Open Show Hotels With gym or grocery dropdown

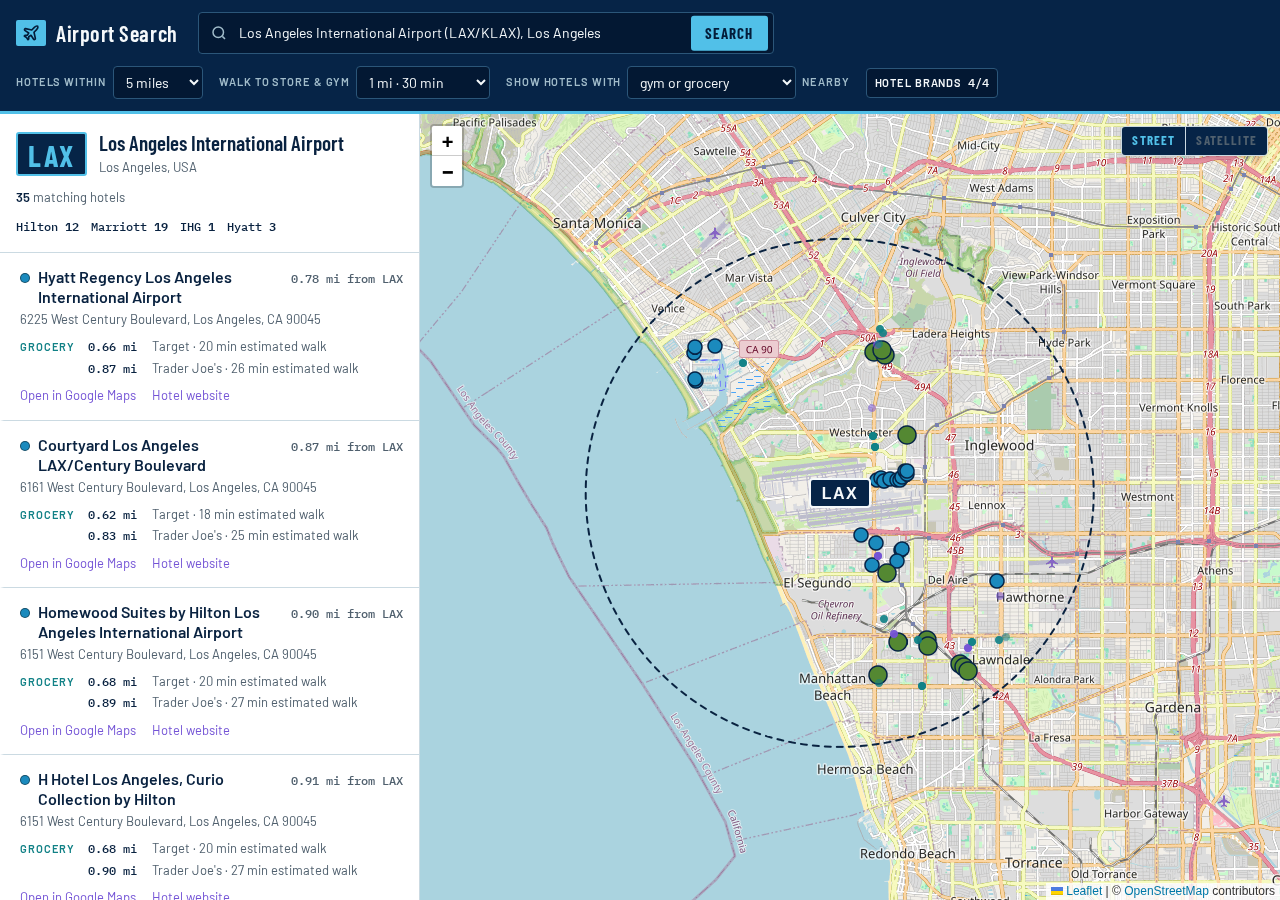(x=711, y=82)
